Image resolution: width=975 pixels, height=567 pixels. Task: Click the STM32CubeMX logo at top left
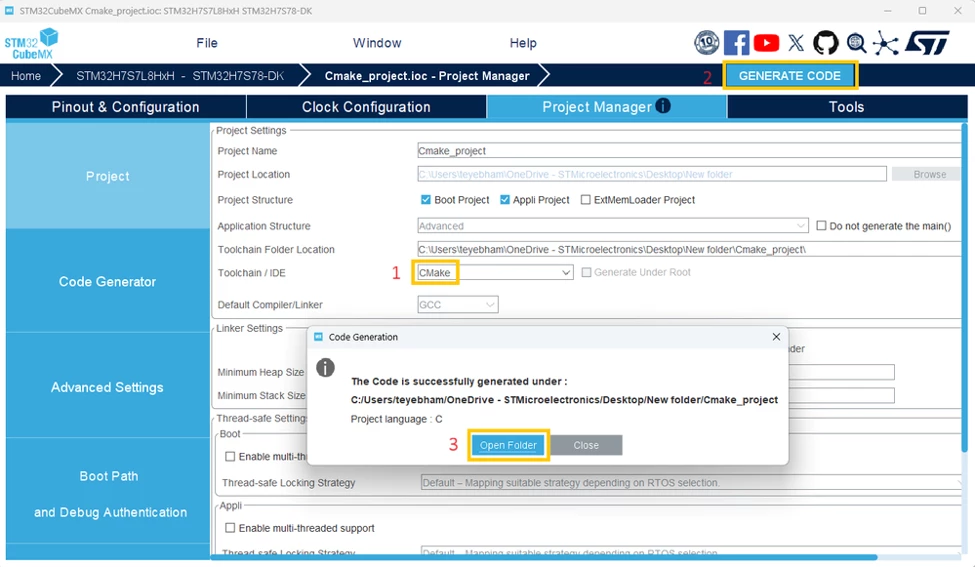(x=31, y=44)
